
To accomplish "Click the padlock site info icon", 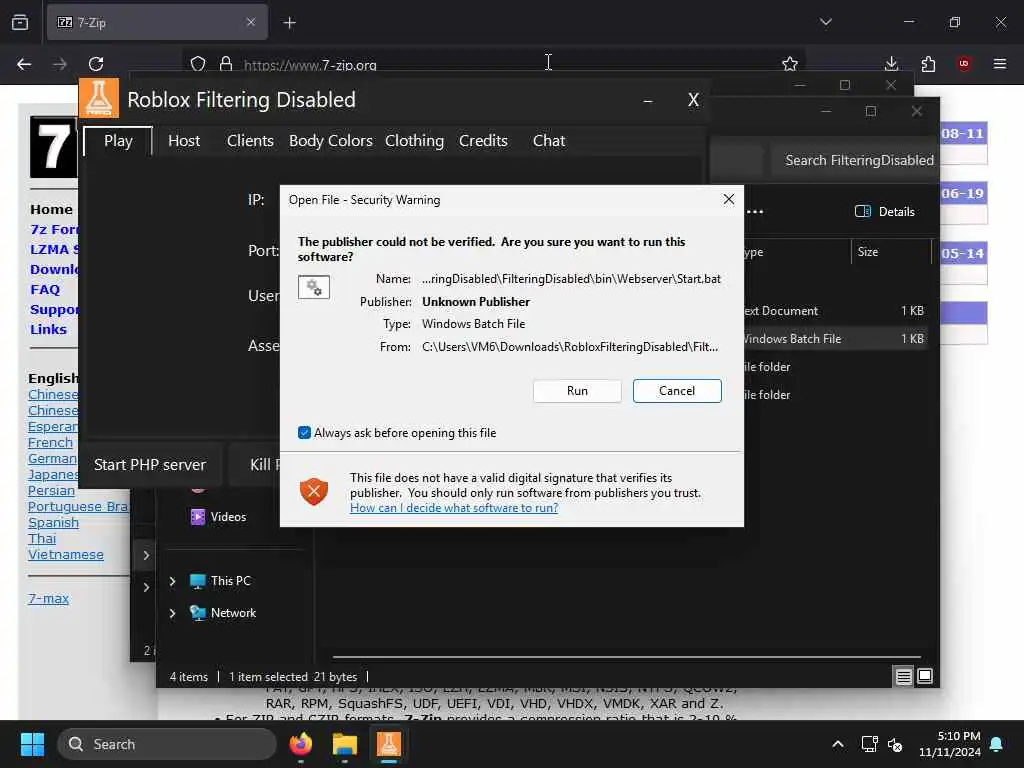I will click(226, 64).
